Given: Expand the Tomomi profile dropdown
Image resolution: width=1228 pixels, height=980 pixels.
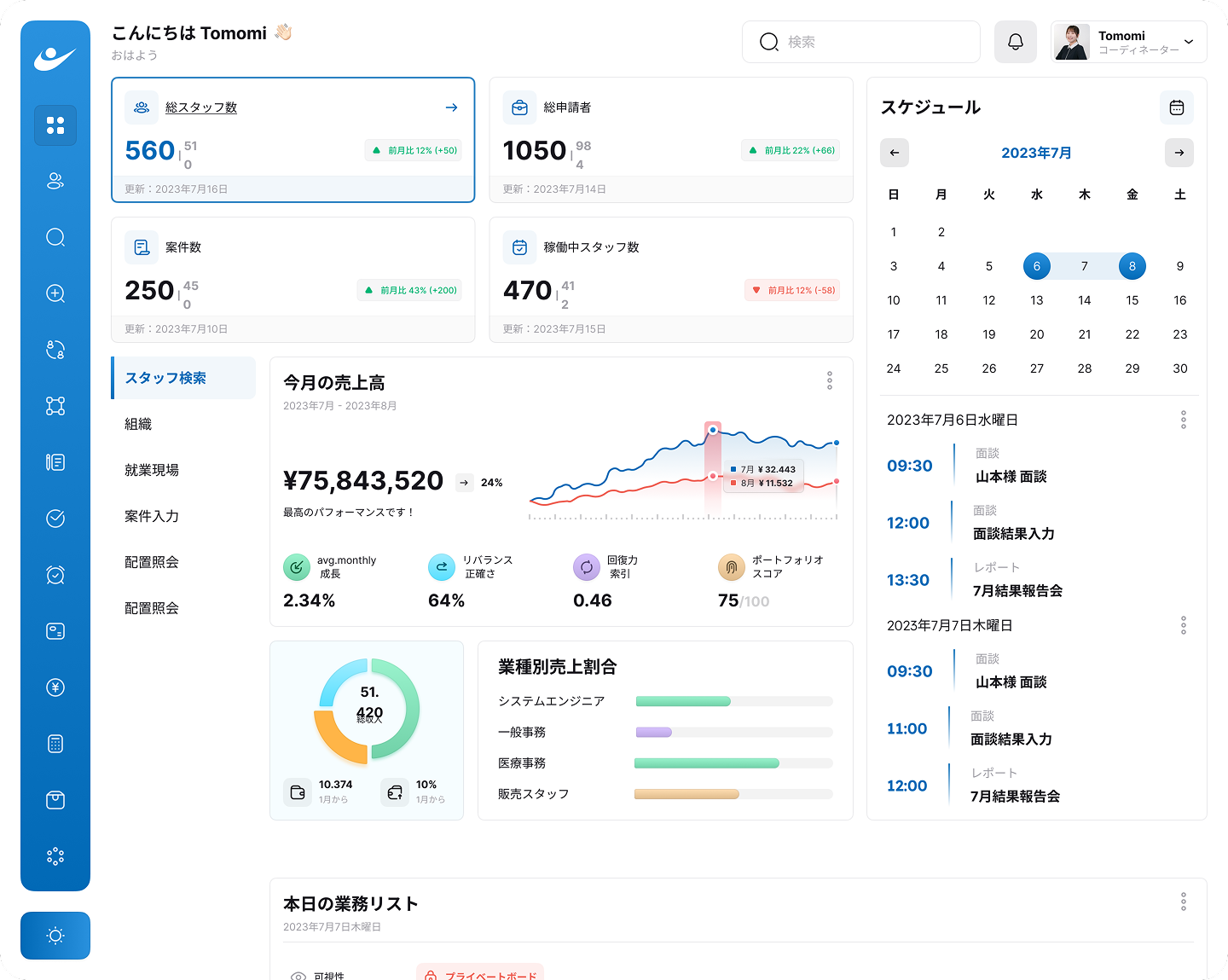Looking at the screenshot, I should coord(1188,42).
